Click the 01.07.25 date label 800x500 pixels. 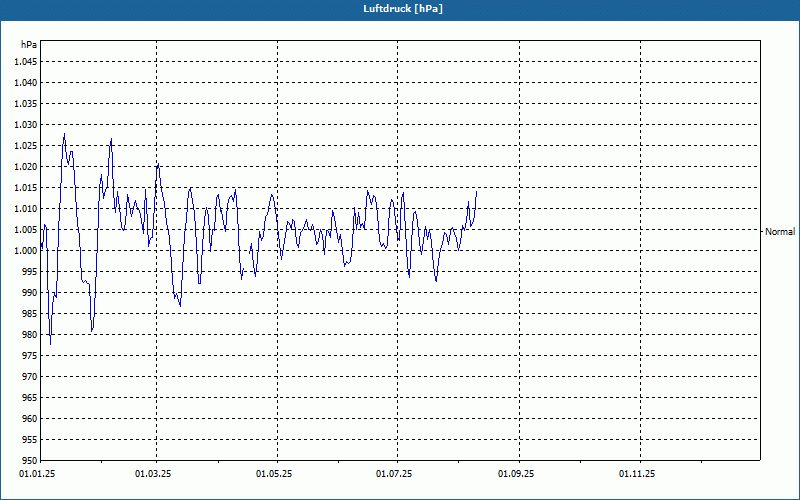(394, 474)
